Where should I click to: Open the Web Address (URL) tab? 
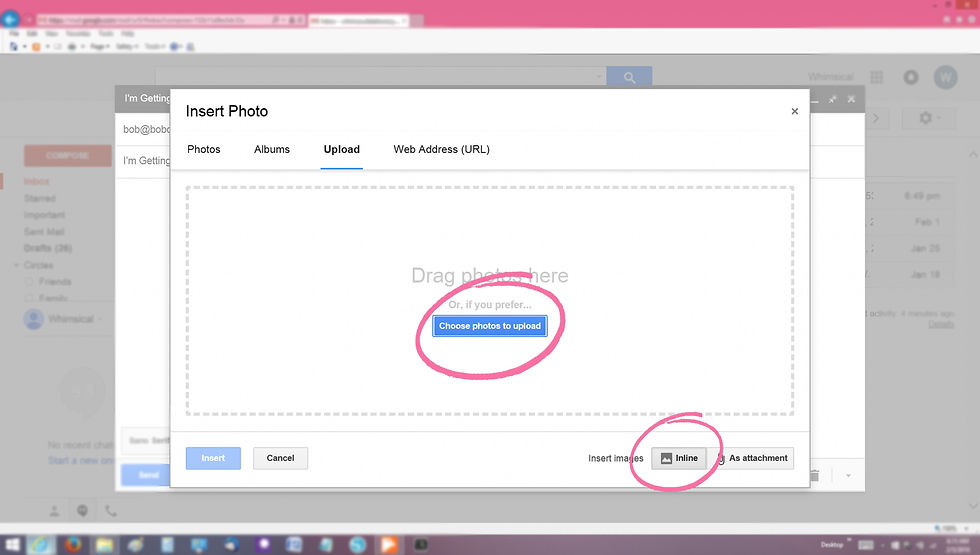(441, 149)
